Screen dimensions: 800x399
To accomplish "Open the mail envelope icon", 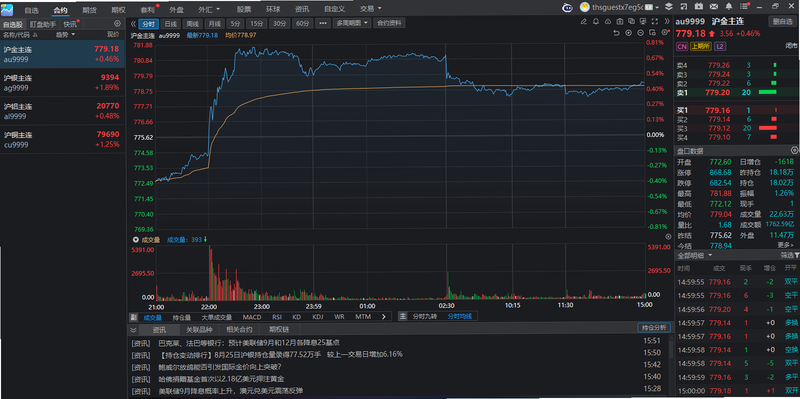I will click(714, 7).
